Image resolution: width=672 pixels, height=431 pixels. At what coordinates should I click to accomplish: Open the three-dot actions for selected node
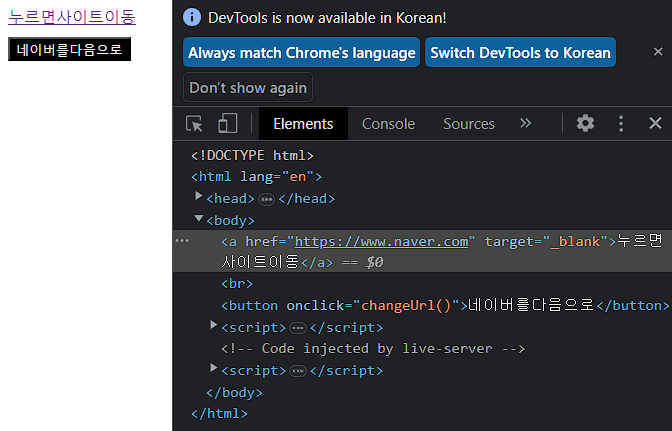[x=182, y=241]
